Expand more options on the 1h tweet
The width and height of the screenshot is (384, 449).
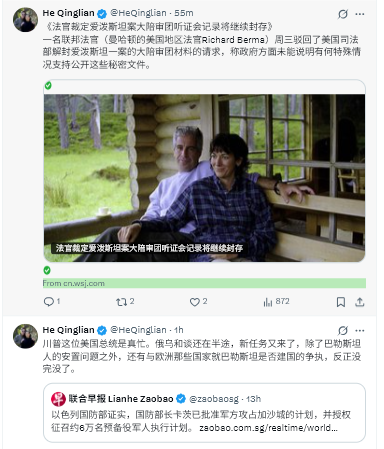[360, 331]
